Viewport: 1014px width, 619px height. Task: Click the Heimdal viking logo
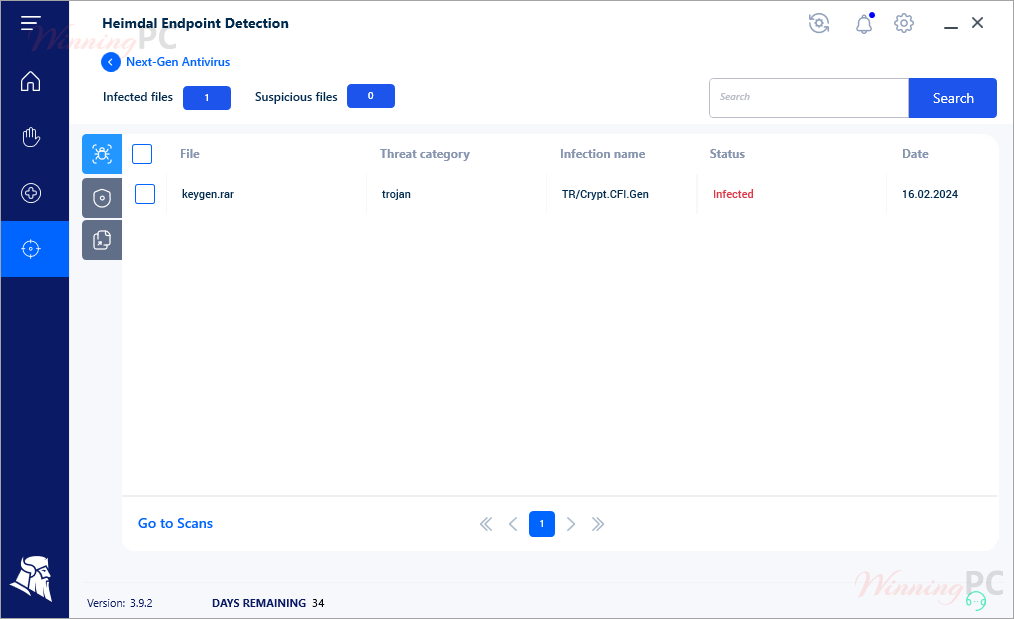[x=31, y=578]
